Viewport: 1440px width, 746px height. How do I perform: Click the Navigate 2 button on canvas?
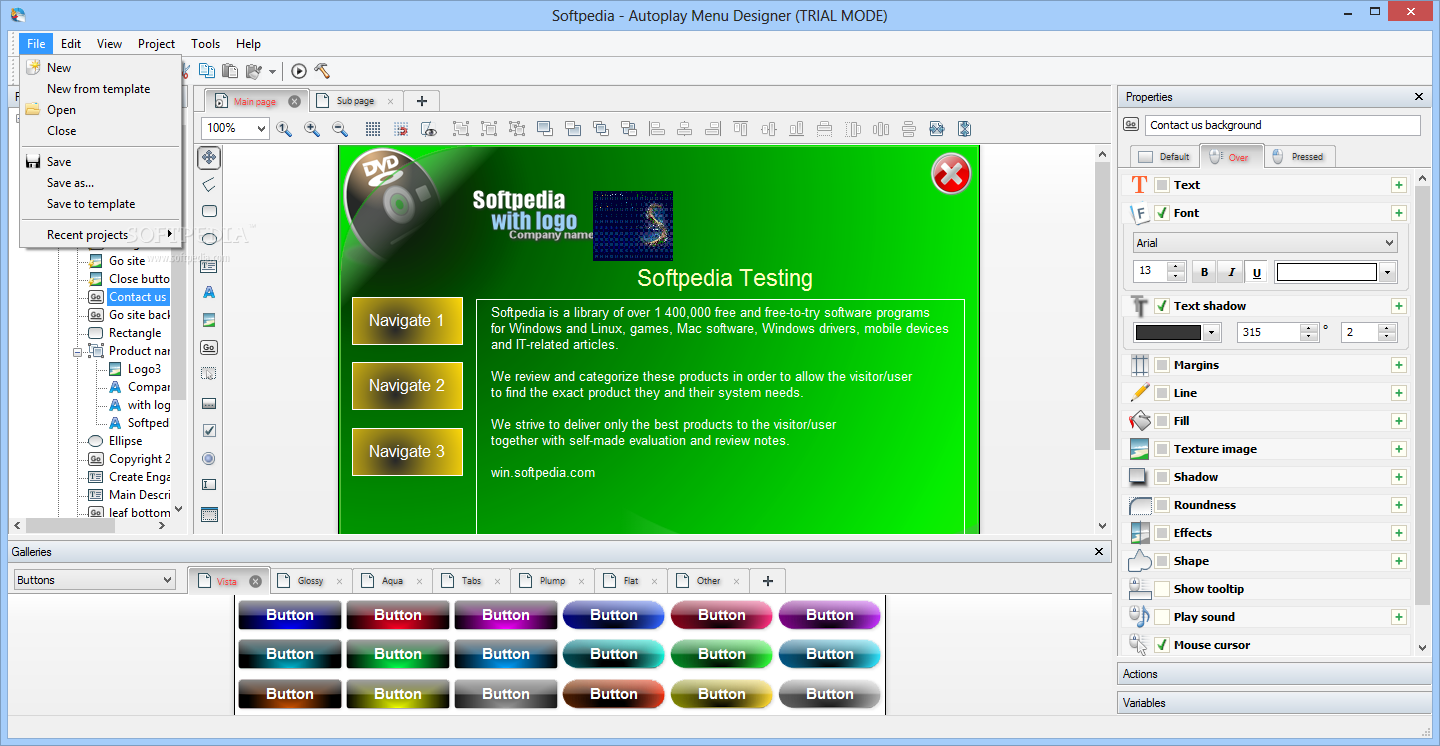[x=407, y=386]
